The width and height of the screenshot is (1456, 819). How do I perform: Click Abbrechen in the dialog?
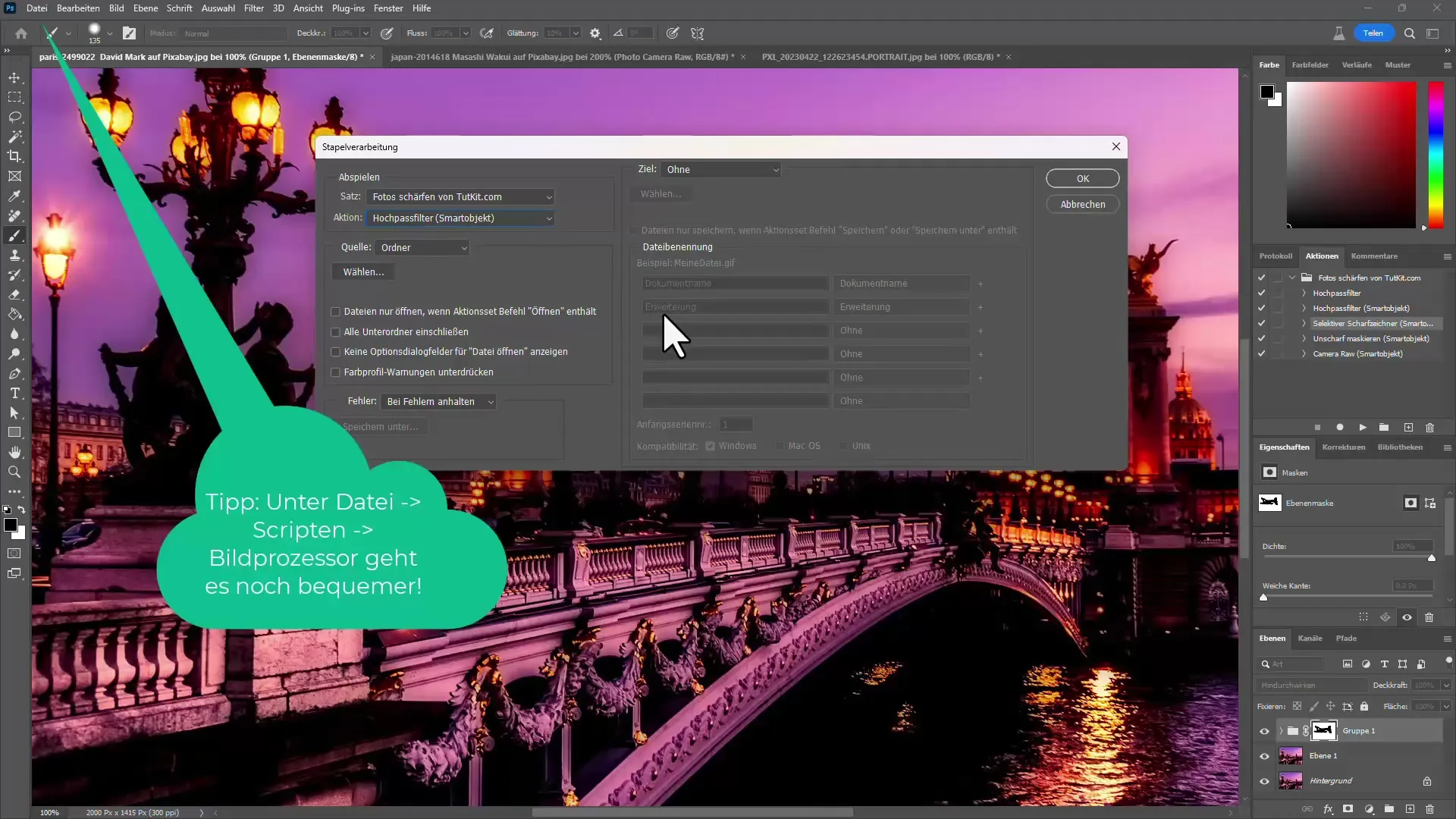click(1083, 204)
